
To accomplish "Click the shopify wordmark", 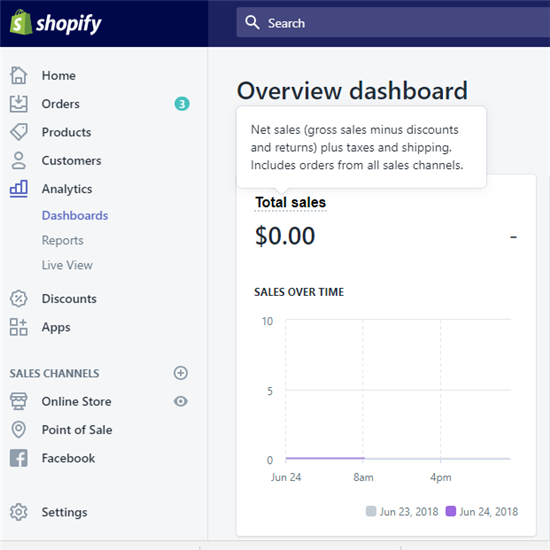I will (69, 24).
